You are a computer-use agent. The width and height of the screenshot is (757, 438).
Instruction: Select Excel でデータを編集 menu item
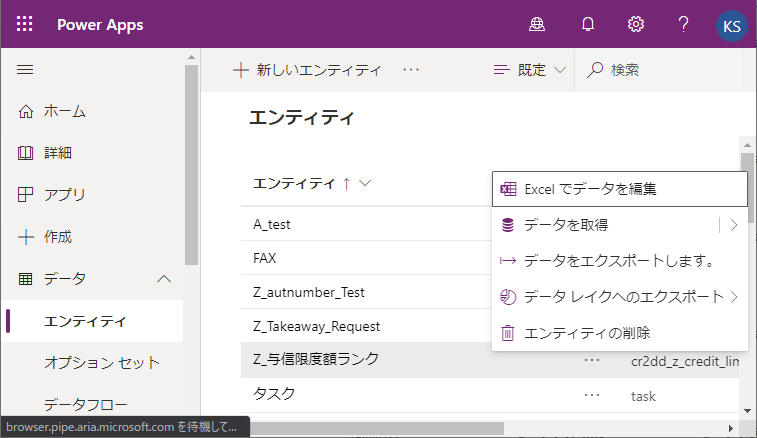pyautogui.click(x=620, y=189)
